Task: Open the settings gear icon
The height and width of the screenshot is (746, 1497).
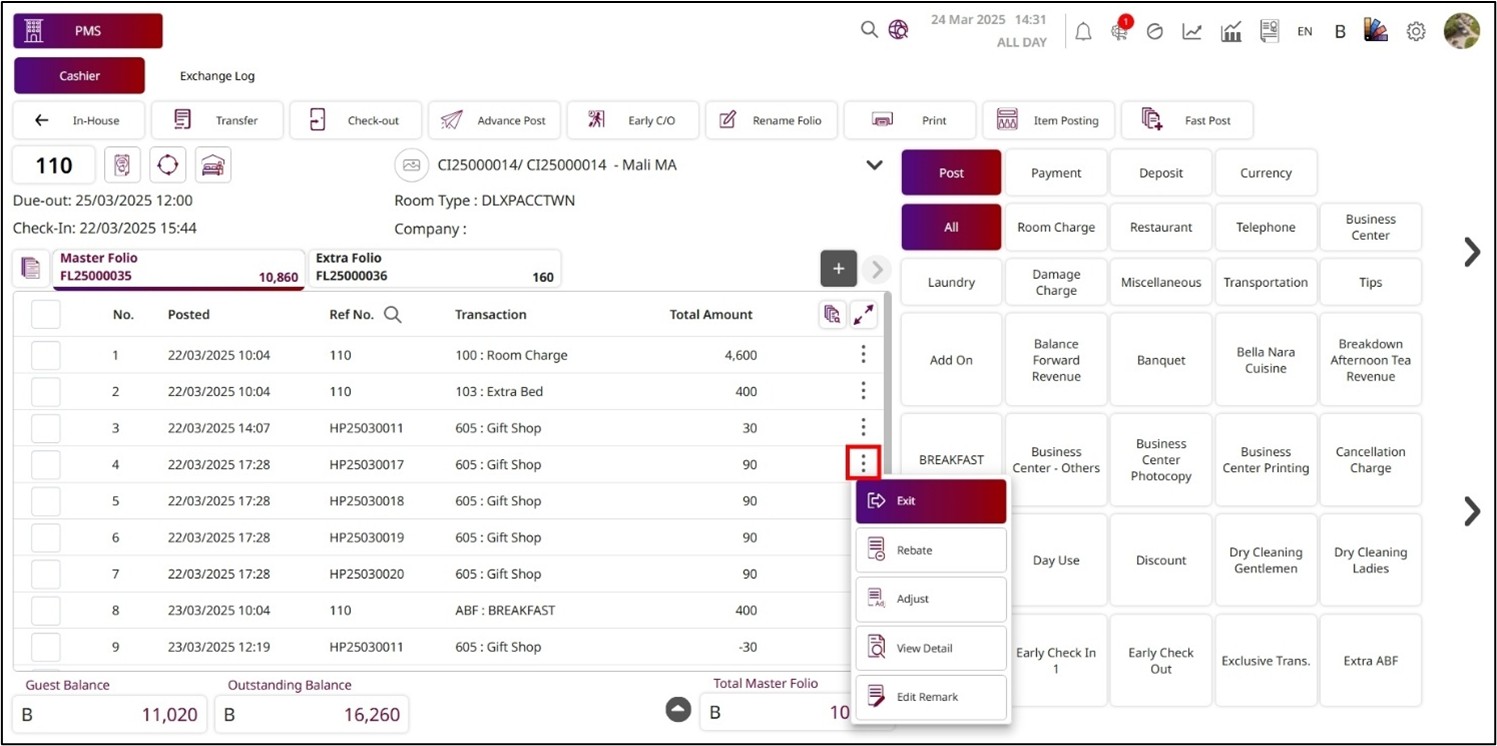Action: pyautogui.click(x=1415, y=32)
